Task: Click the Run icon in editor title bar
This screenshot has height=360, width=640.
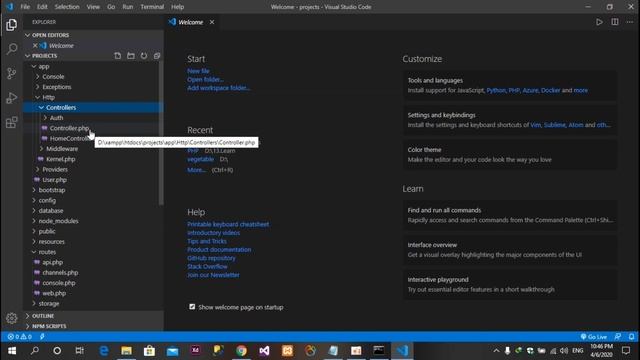Action: click(599, 22)
